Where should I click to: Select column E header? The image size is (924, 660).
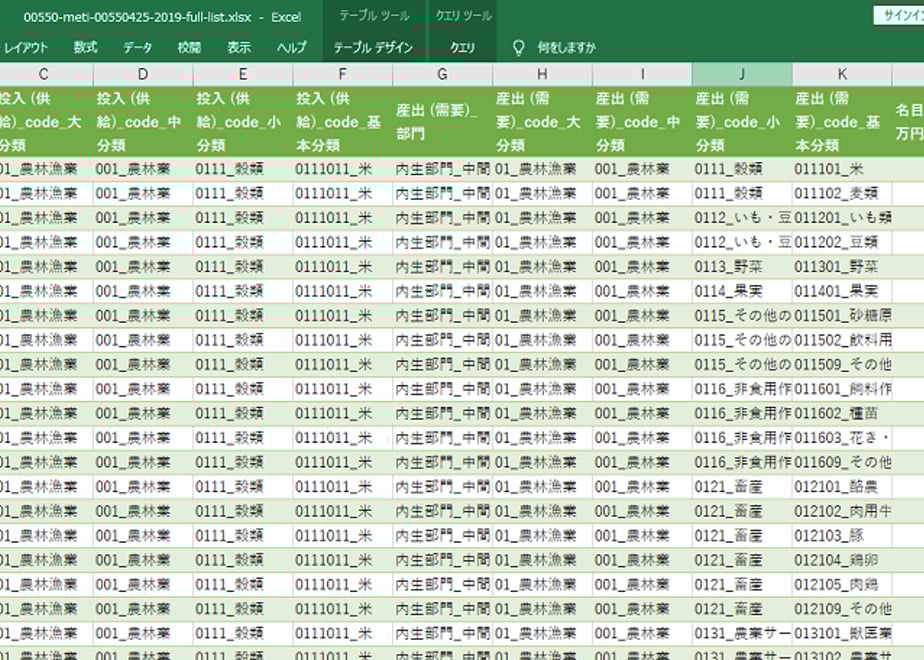coord(243,74)
